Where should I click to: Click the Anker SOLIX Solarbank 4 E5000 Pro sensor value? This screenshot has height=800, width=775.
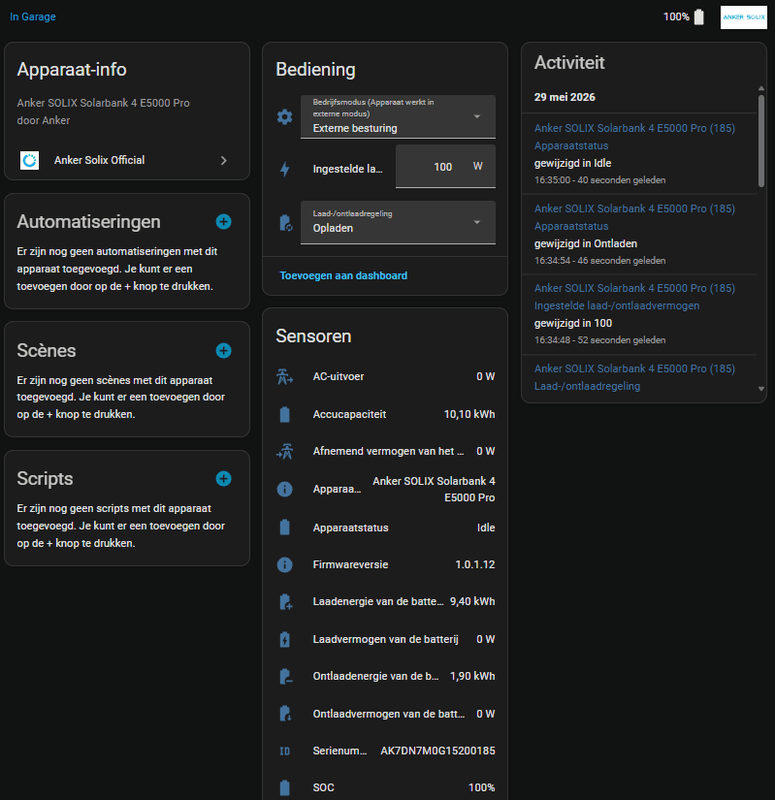tap(434, 489)
